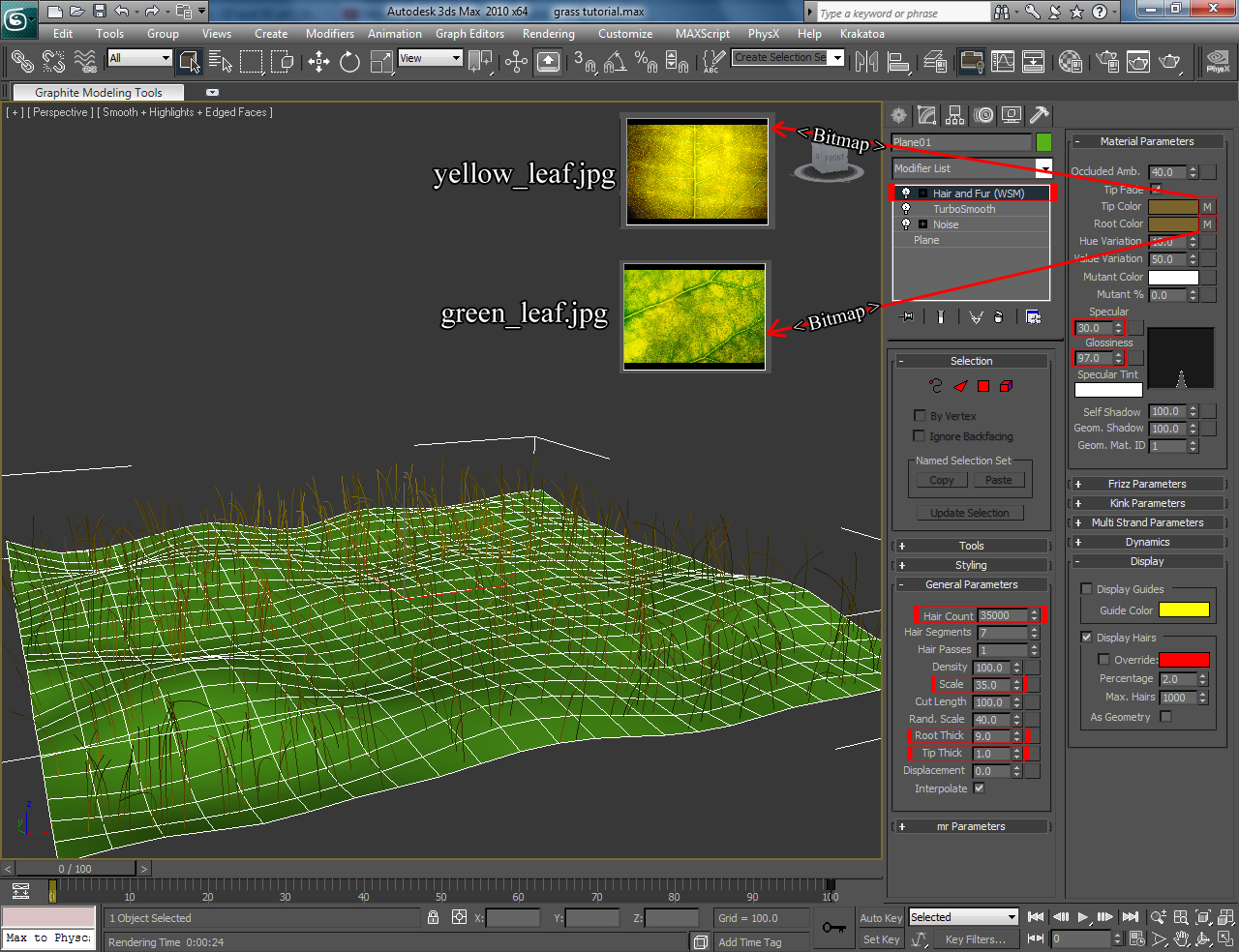Open the Hierarchy command panel tab
Screen dimensions: 1239x952
tap(954, 115)
